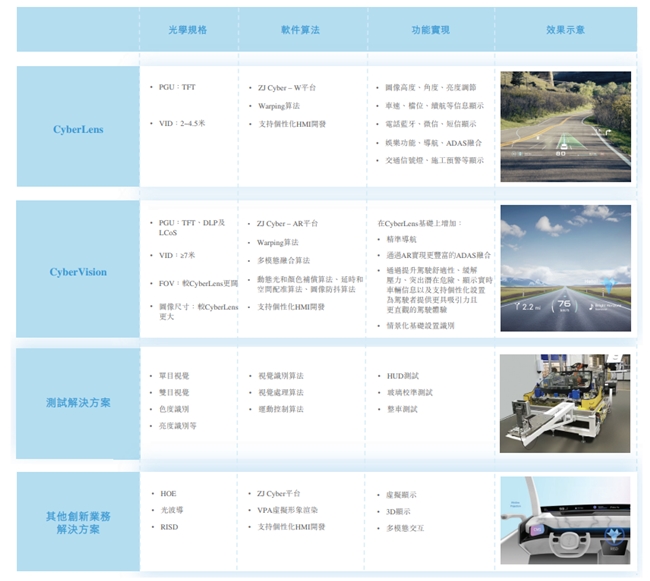Click the CyberLens row label
650x581 pixels.
click(x=78, y=129)
